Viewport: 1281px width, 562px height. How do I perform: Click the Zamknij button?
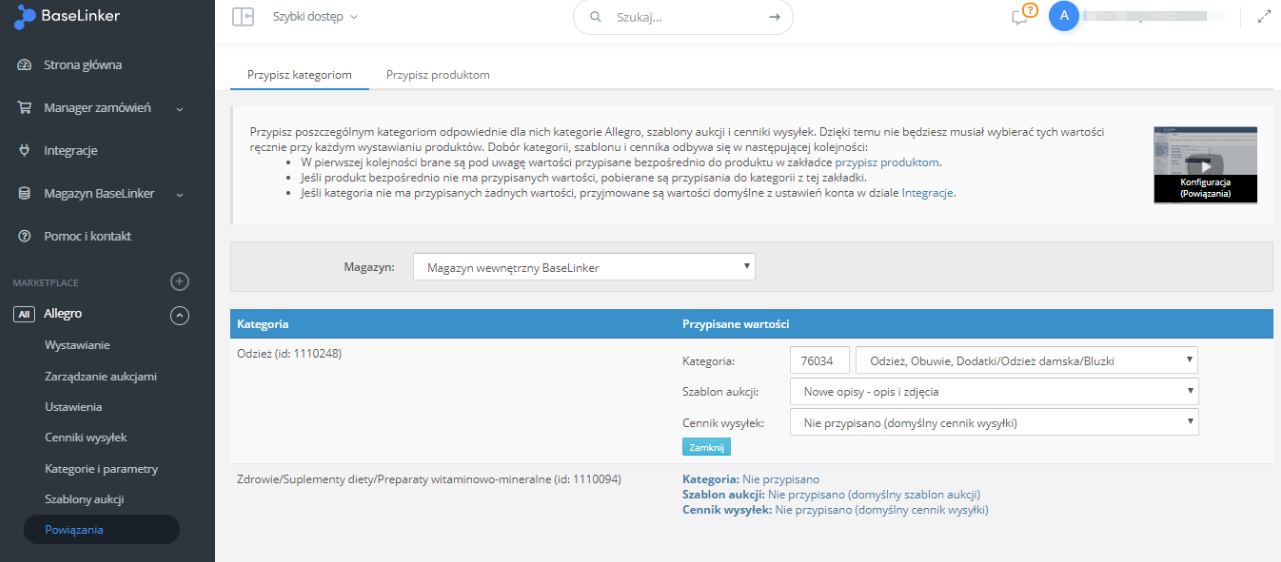click(706, 447)
